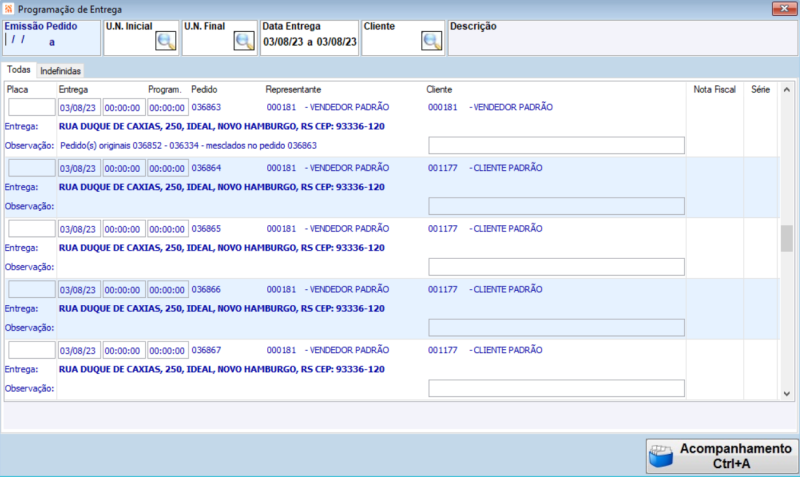
Task: Click representante code 000181 of pedido 036867
Action: (281, 350)
